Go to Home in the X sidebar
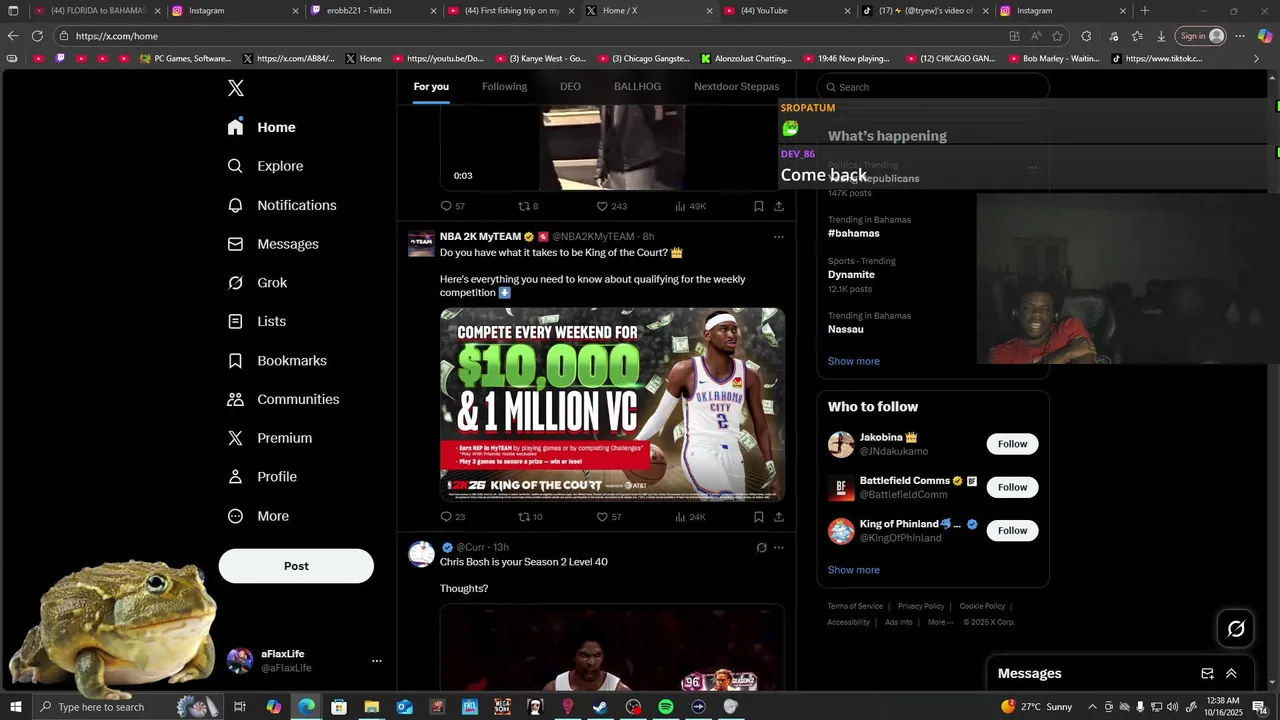1280x720 pixels. (262, 127)
